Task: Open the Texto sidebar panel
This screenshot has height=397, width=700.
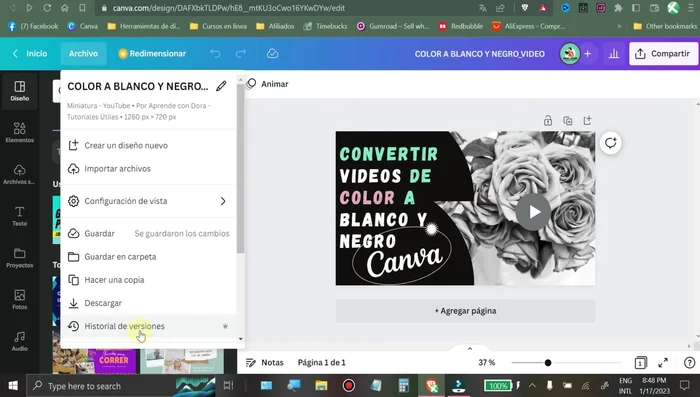Action: tap(20, 216)
